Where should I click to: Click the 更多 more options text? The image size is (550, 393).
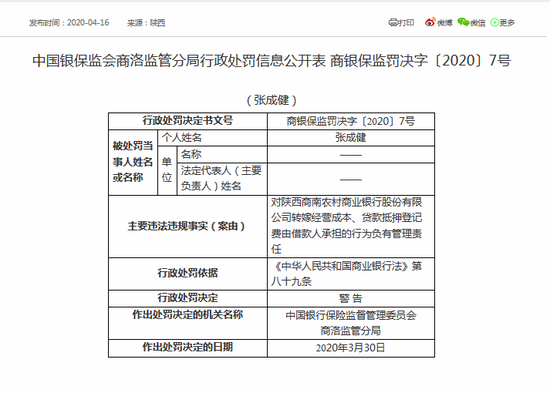point(507,23)
